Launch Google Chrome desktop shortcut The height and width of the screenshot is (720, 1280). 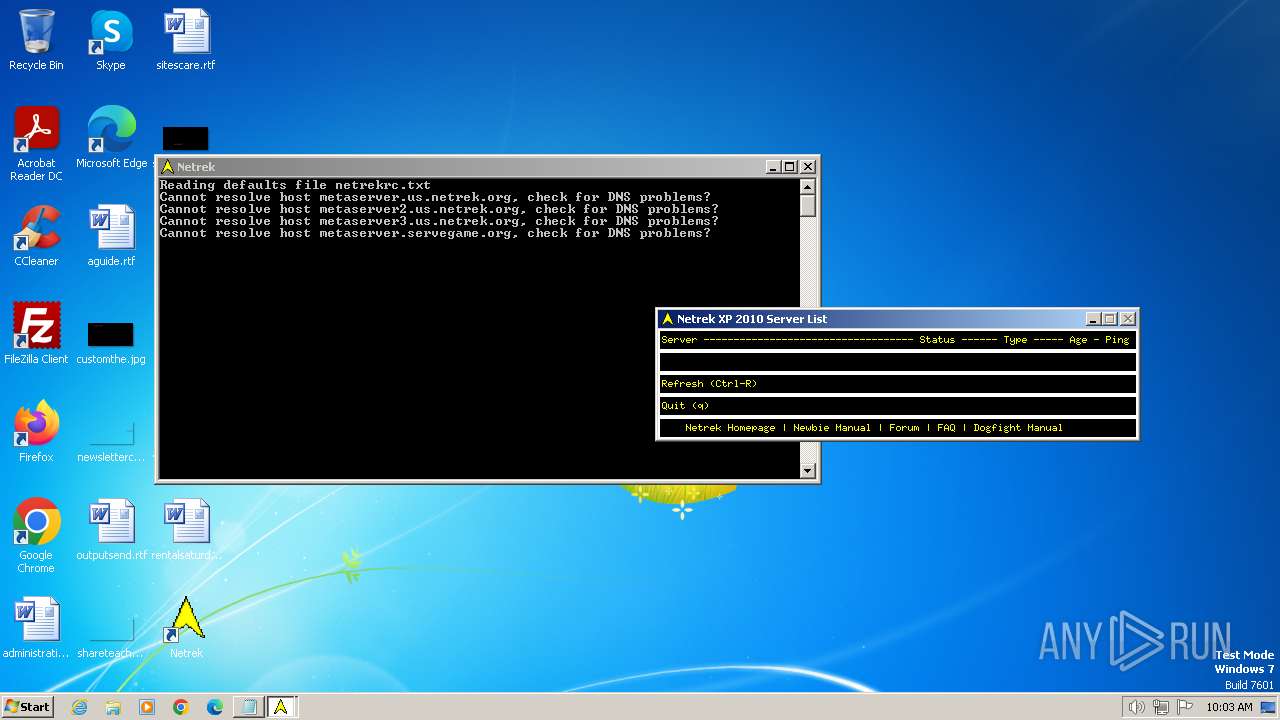[36, 536]
